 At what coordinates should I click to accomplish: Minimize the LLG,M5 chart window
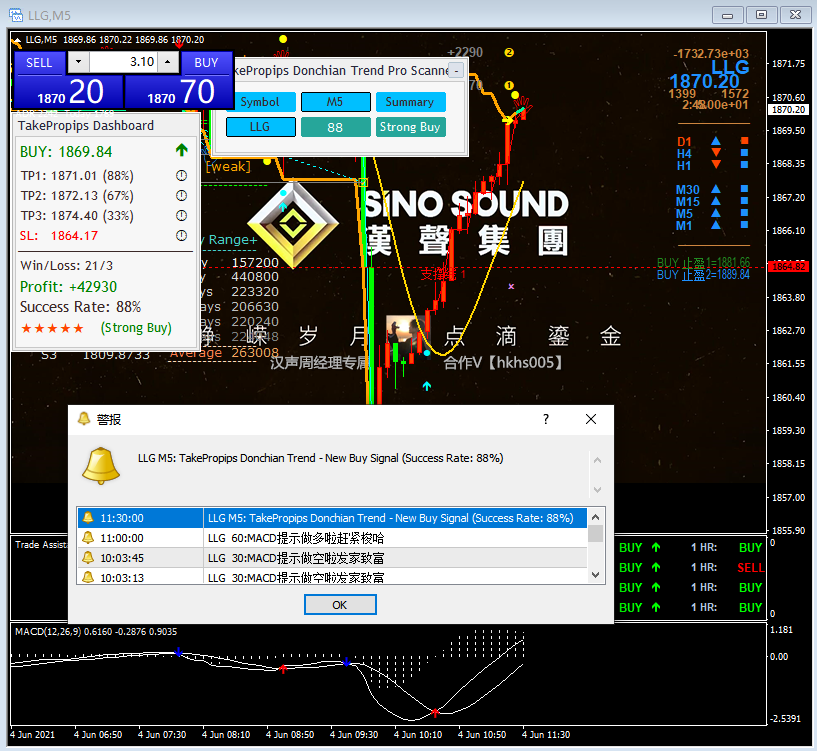727,15
